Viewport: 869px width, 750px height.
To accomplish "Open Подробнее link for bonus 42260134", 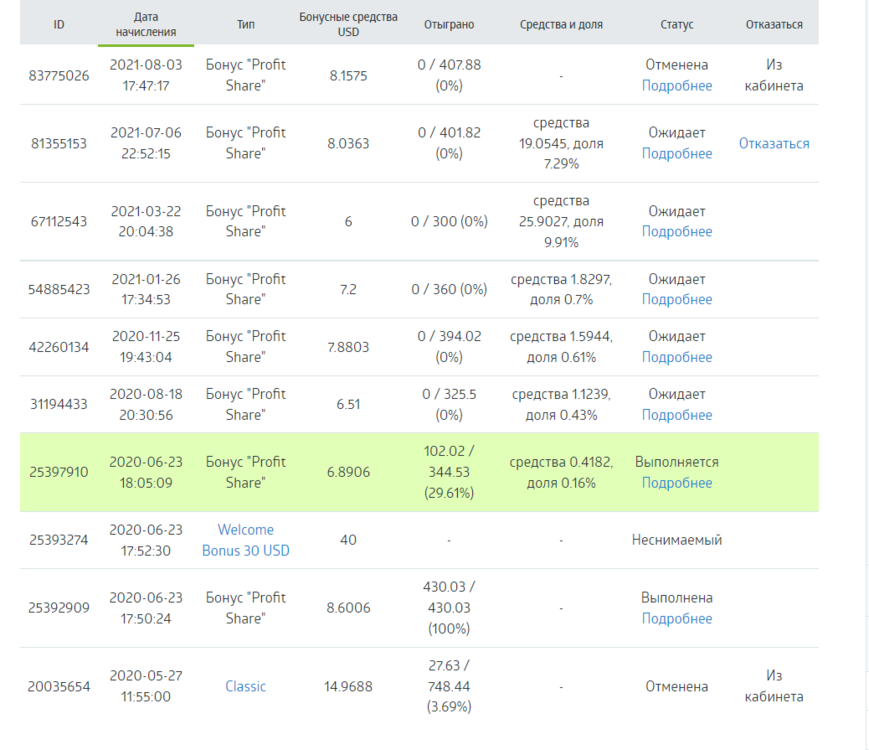I will (x=677, y=357).
